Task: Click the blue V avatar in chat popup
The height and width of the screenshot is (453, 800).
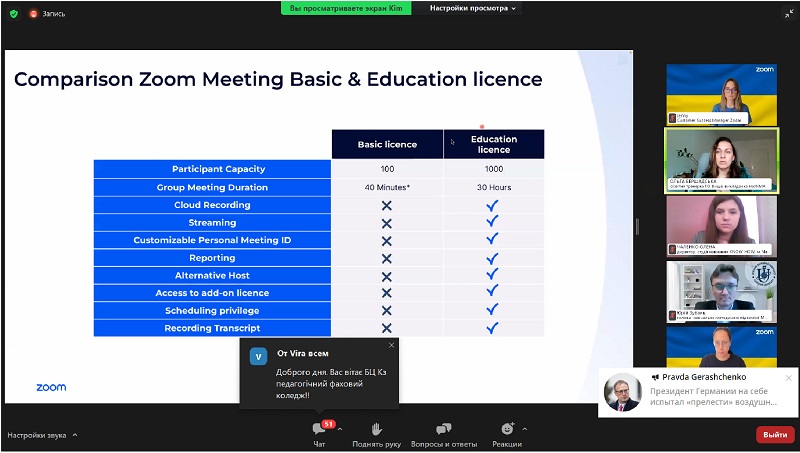Action: [x=258, y=357]
